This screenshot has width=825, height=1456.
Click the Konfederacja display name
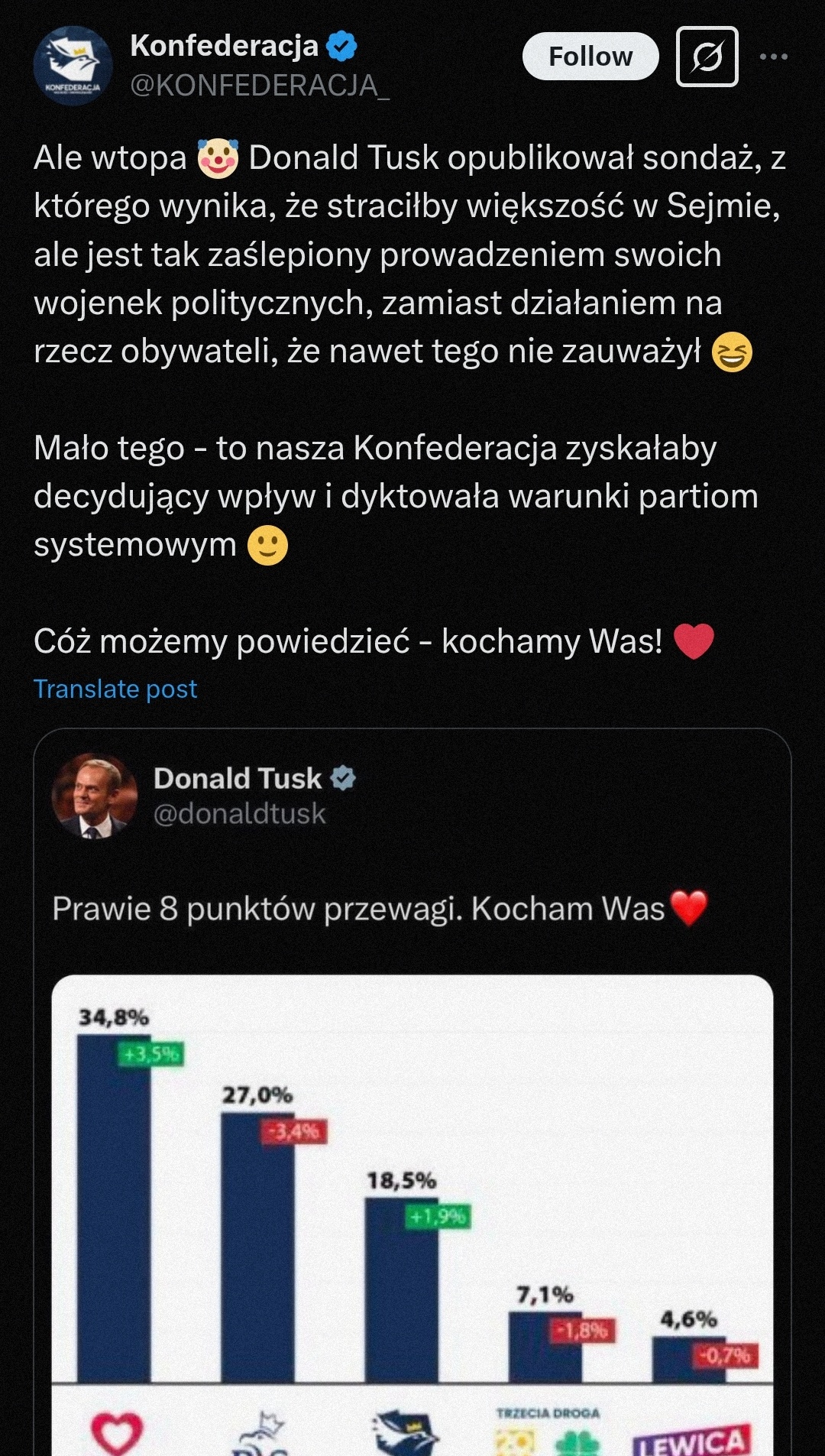tap(224, 46)
